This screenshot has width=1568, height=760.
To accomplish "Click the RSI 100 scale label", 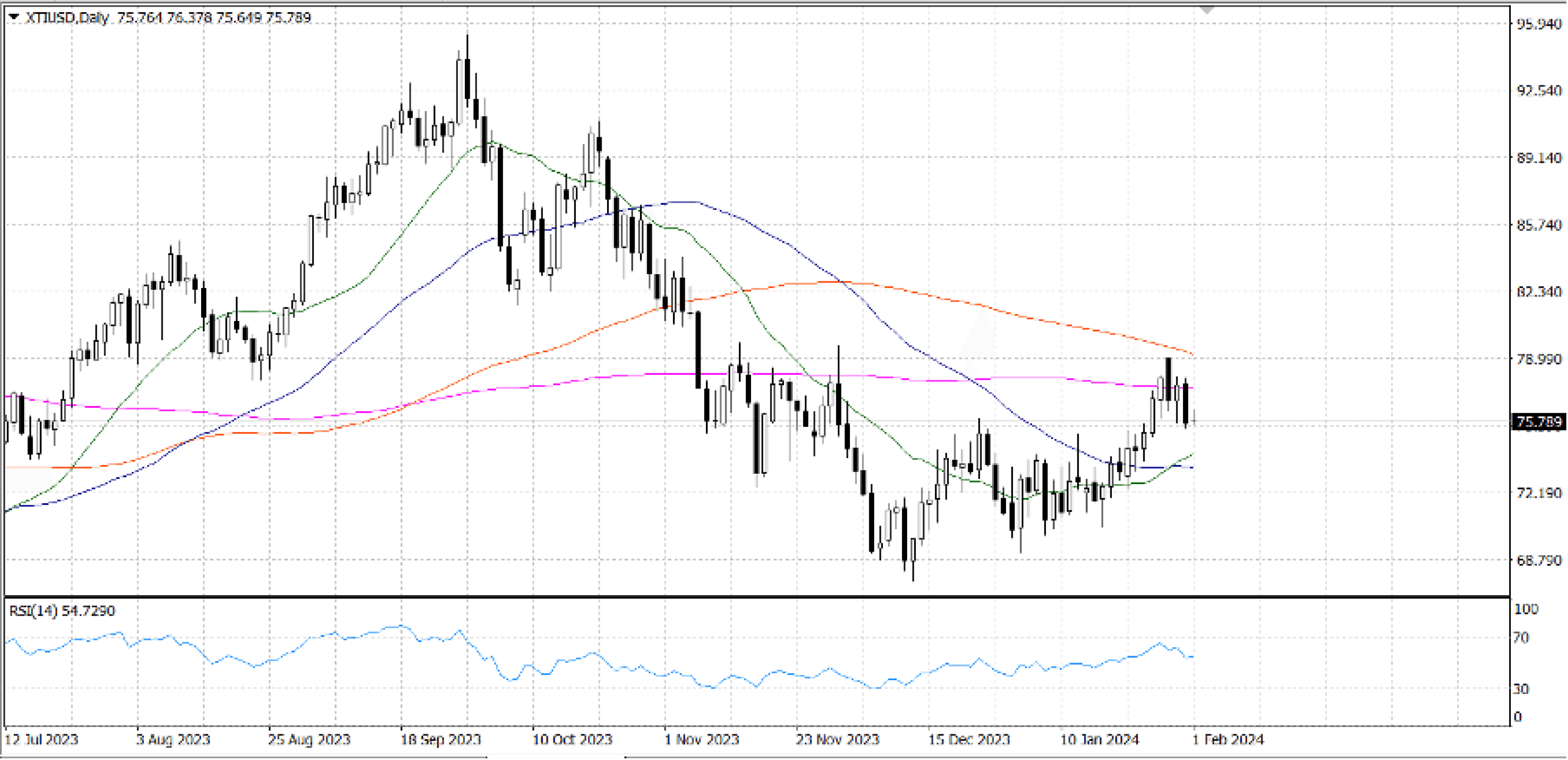I will point(1525,609).
